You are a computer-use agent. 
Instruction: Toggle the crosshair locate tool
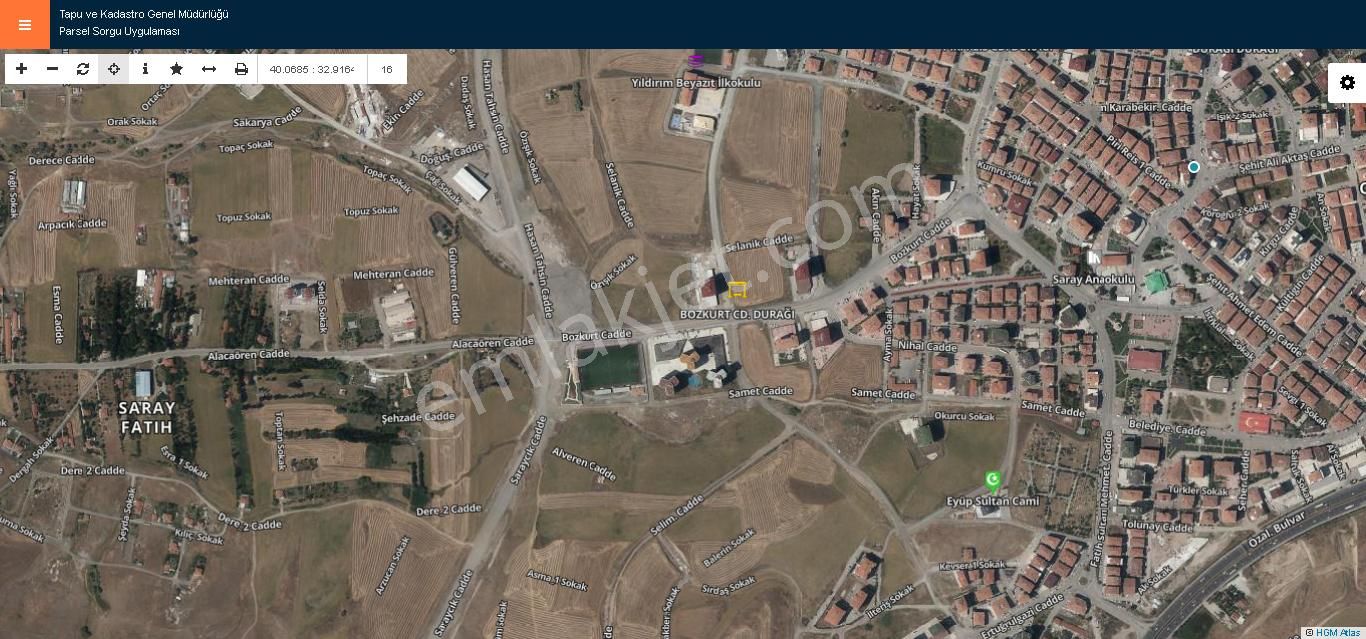tap(114, 69)
